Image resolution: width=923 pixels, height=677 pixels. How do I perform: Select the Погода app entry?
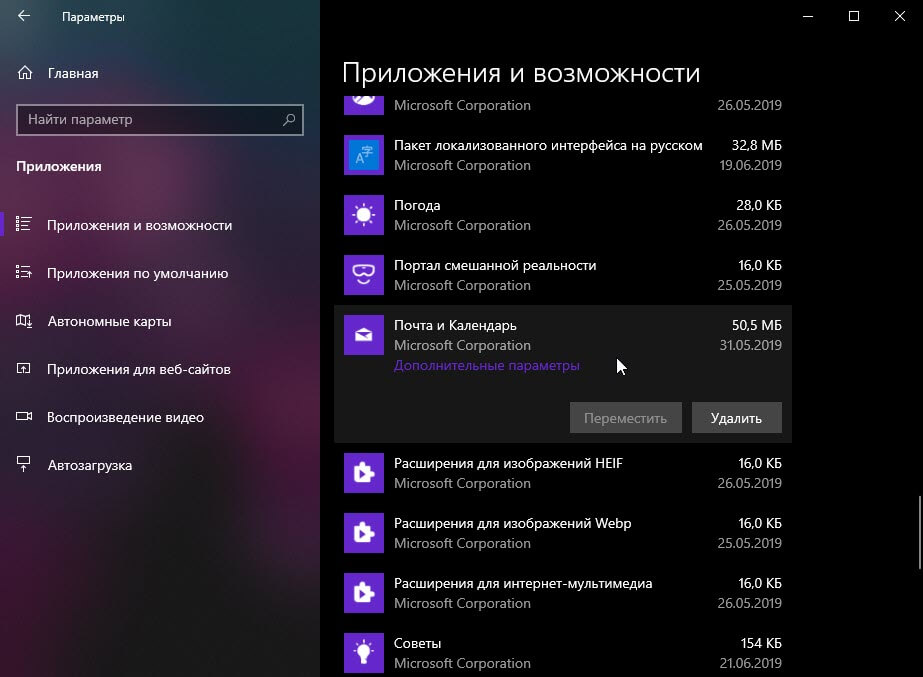pyautogui.click(x=417, y=205)
